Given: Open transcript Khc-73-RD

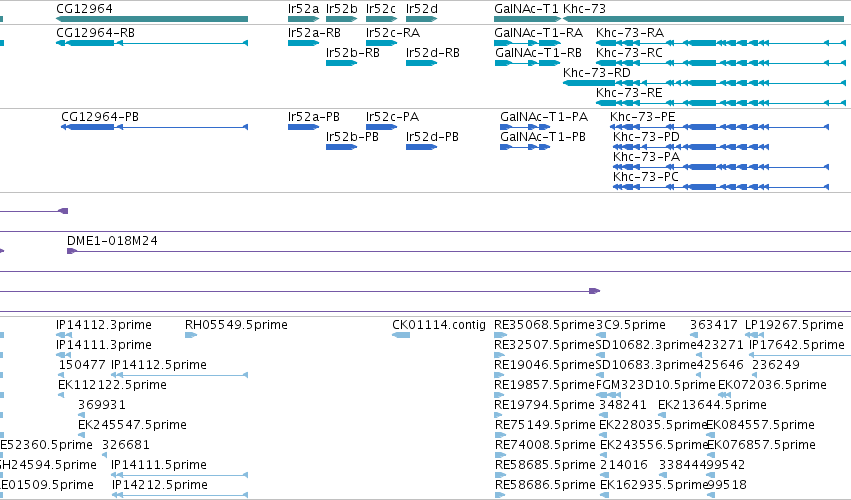Looking at the screenshot, I should click(597, 73).
